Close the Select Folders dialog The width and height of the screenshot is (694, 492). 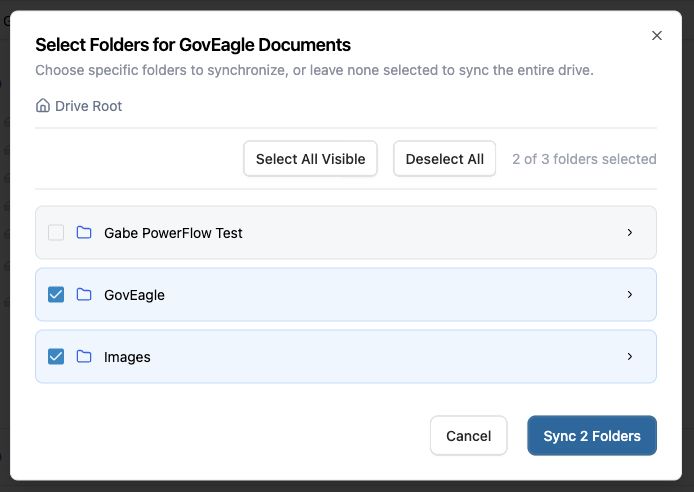click(657, 35)
